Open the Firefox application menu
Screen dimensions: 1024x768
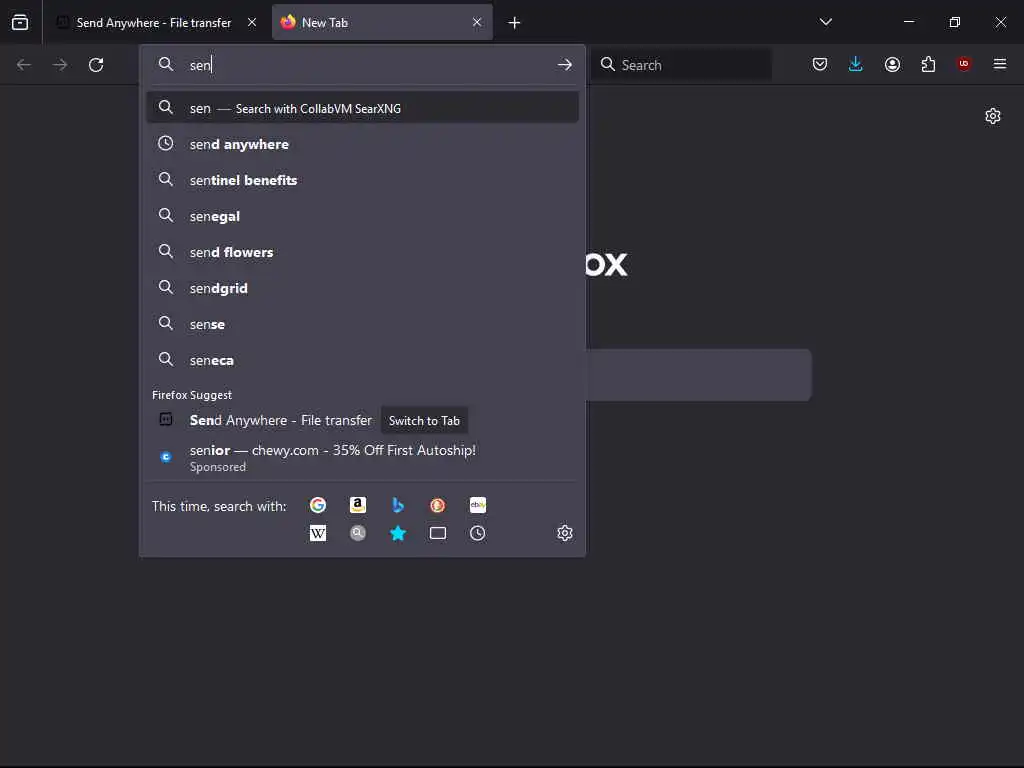click(1000, 64)
